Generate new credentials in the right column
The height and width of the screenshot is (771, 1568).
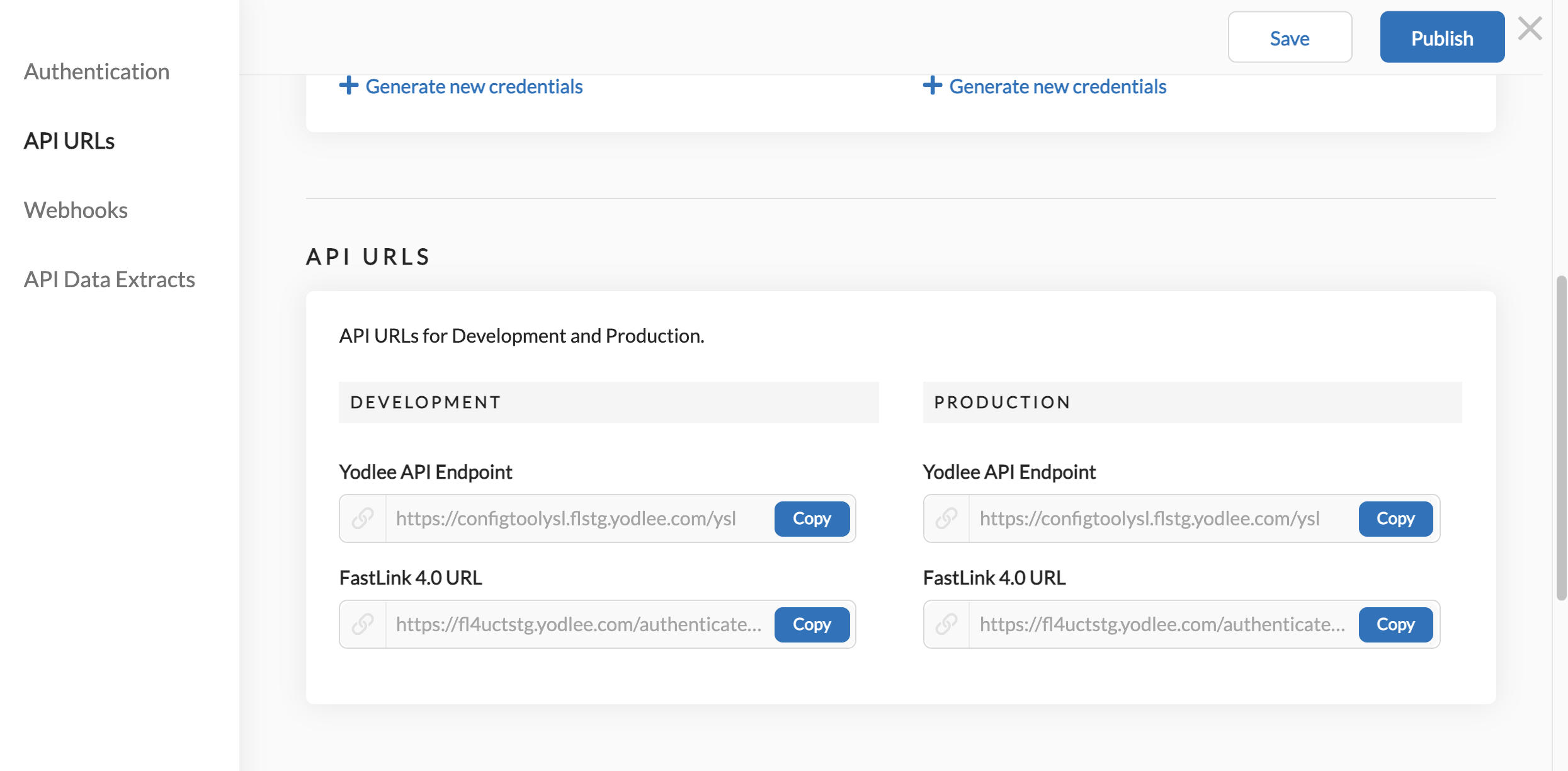tap(1058, 86)
